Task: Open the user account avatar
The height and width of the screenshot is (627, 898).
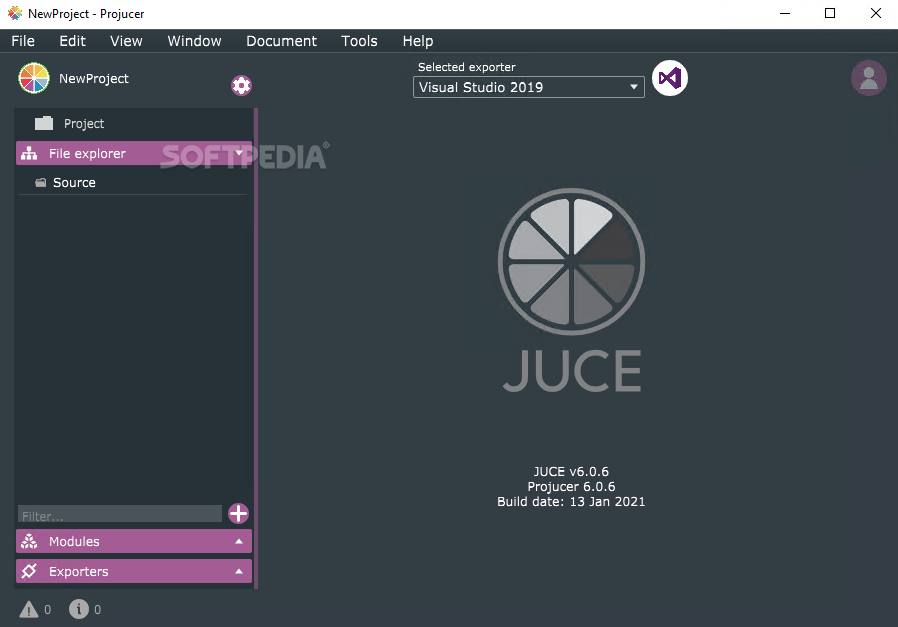Action: tap(869, 78)
